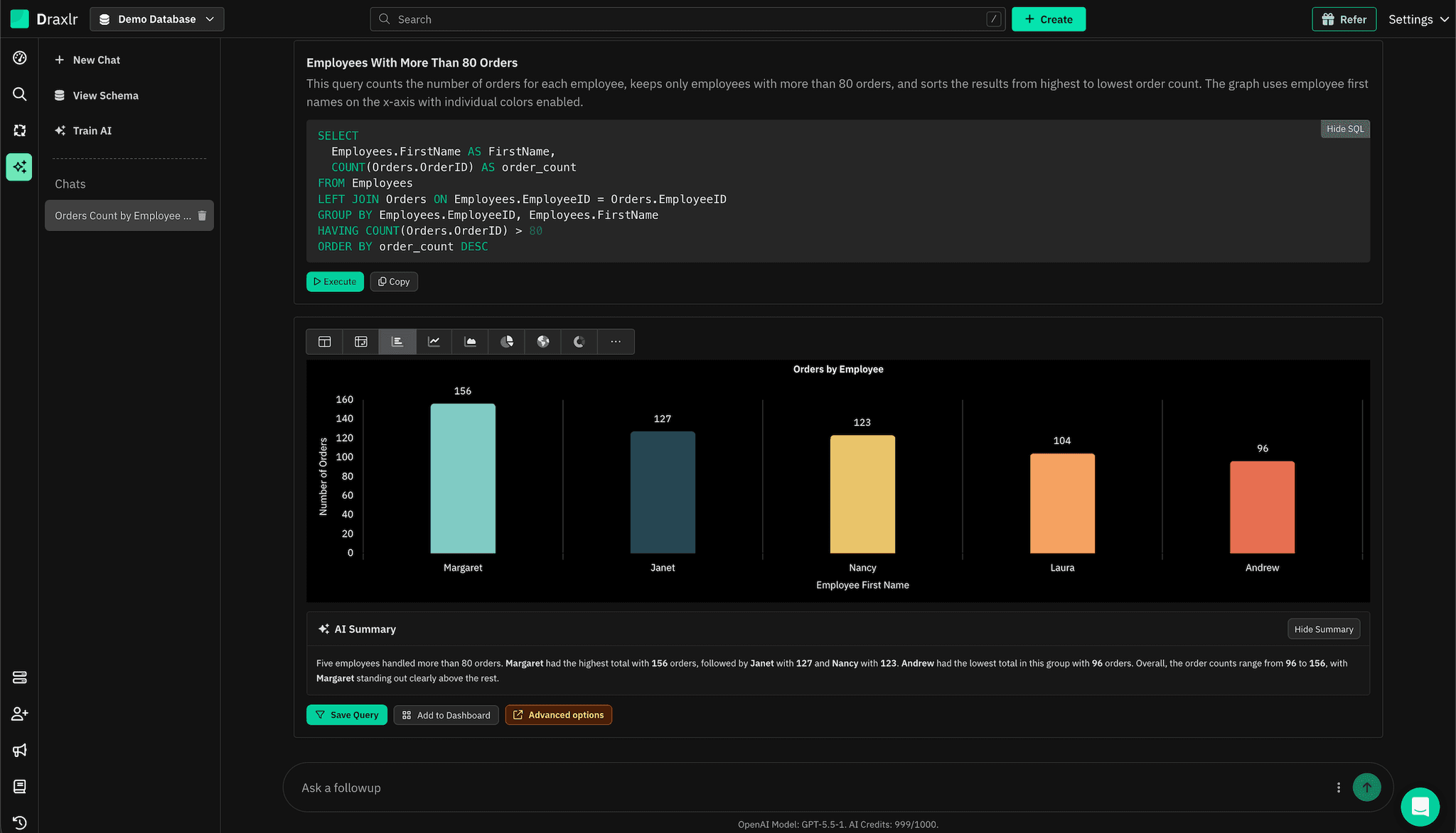Copy the SQL query
1456x833 pixels.
point(394,281)
